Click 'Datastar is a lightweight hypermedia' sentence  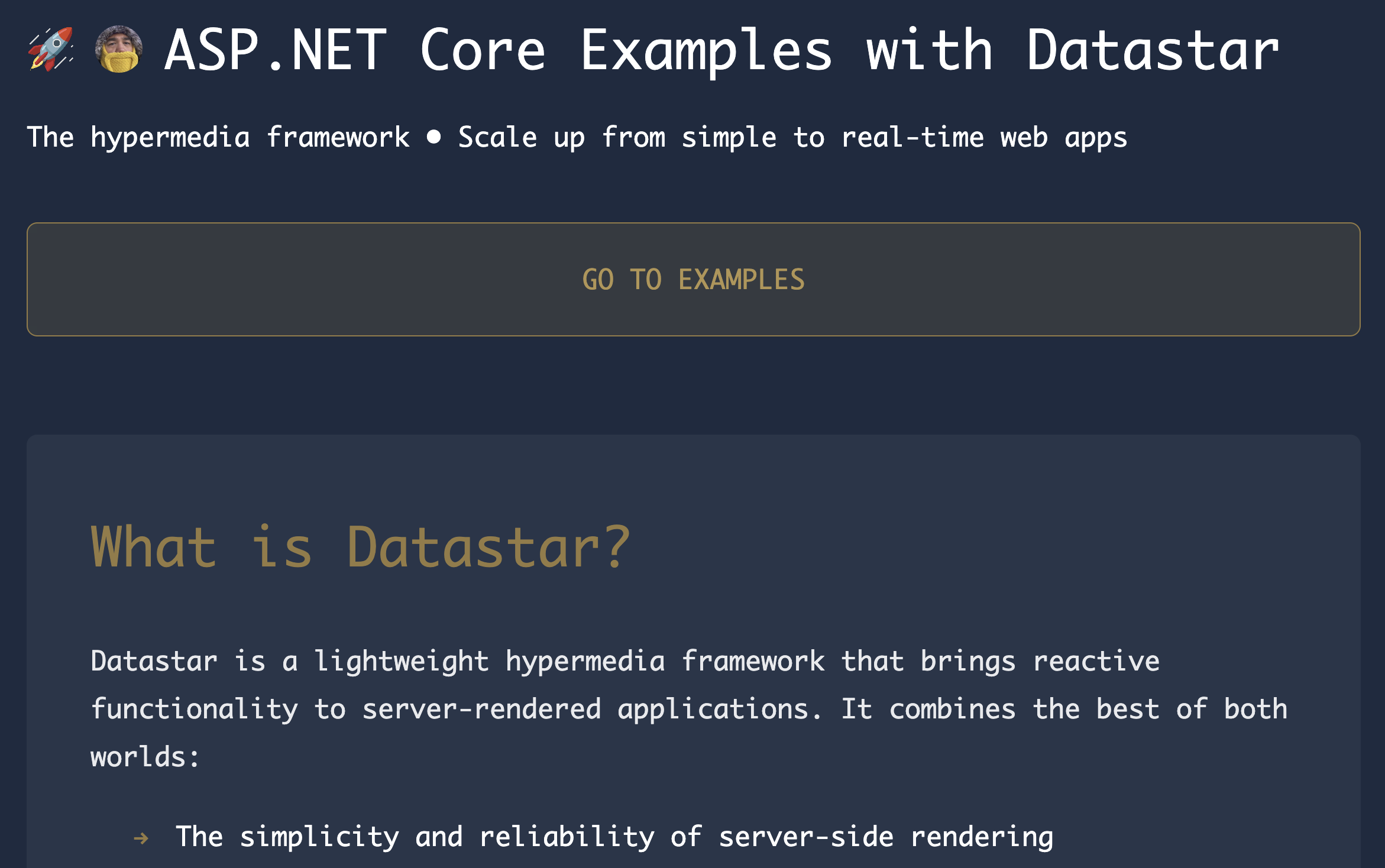377,661
